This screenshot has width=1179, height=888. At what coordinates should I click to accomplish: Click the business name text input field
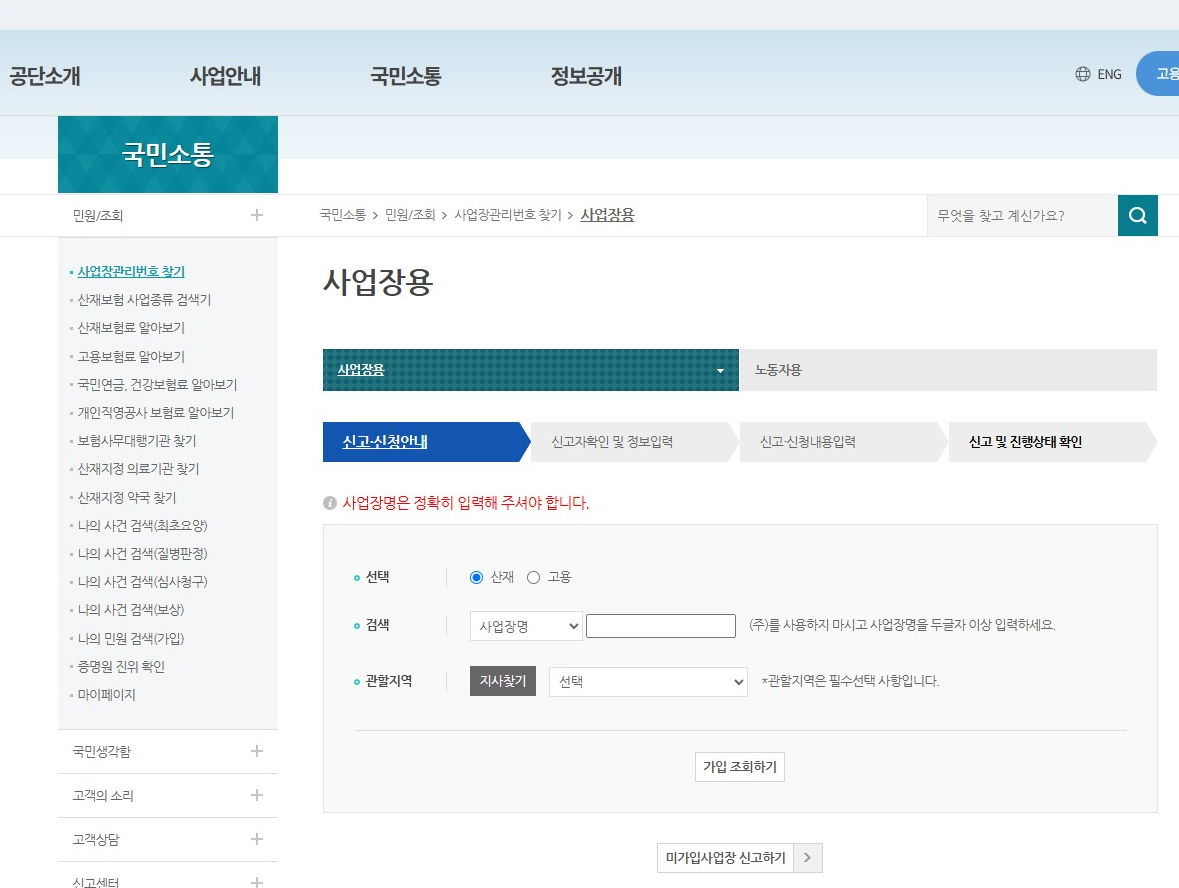[x=661, y=626]
